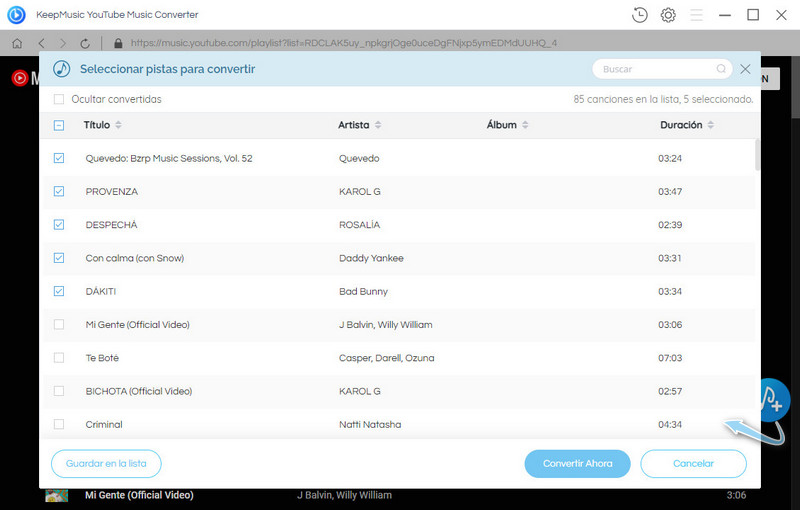This screenshot has width=800, height=510.
Task: Select the Daddy Yankee artist cell
Action: [x=371, y=258]
